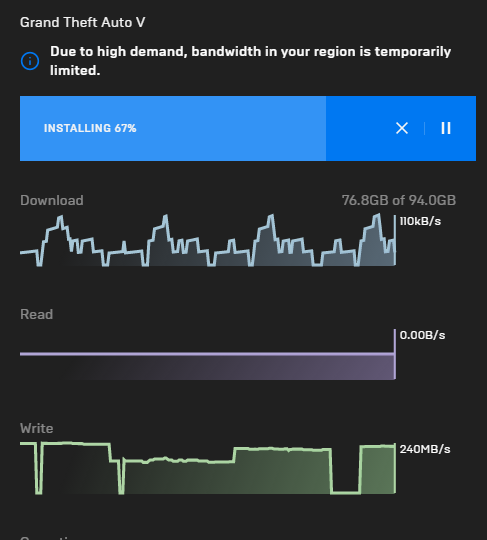This screenshot has width=487, height=540.
Task: Click the download speed graph
Action: point(208,240)
